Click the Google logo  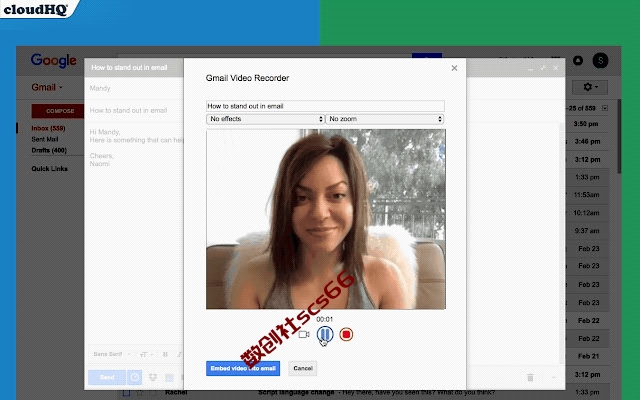point(53,60)
